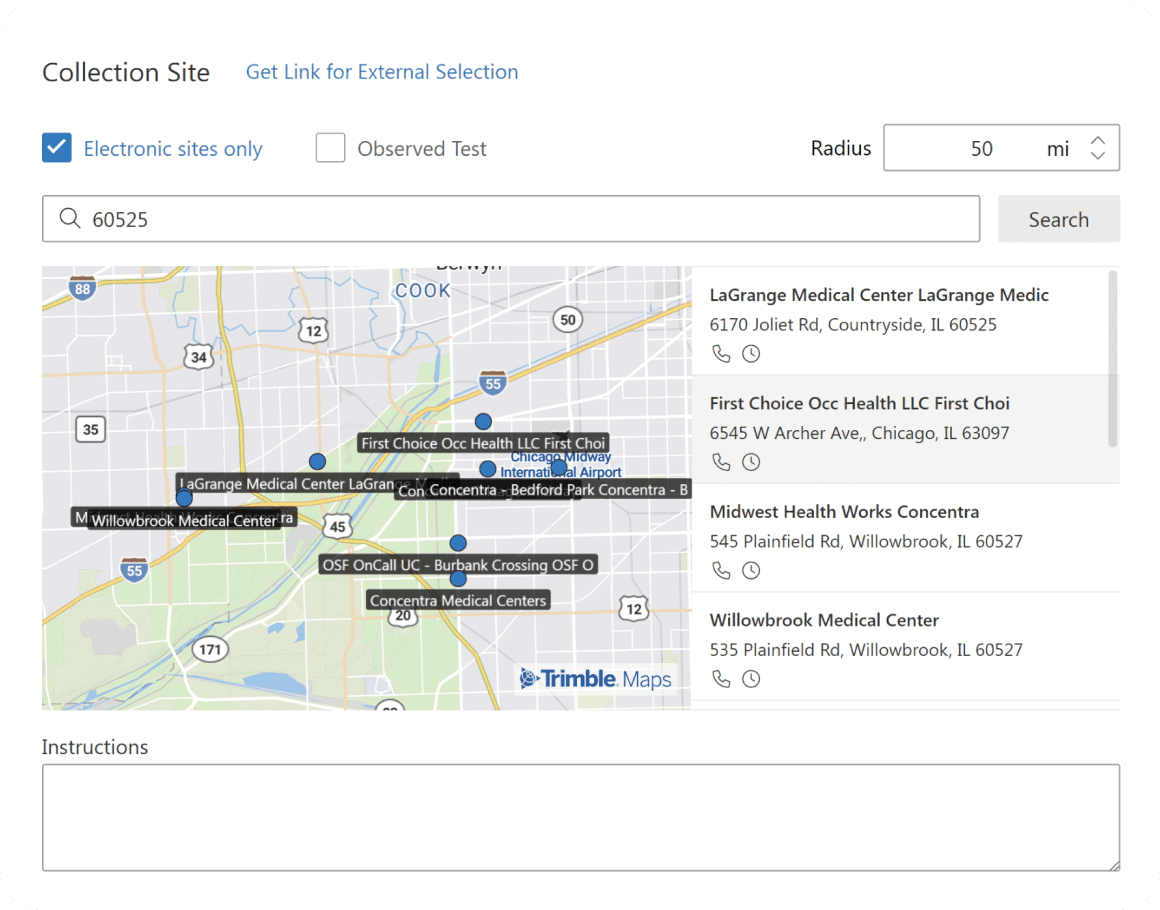1160x910 pixels.
Task: Click phone icon for Midwest Health Works Concentra
Action: click(721, 570)
